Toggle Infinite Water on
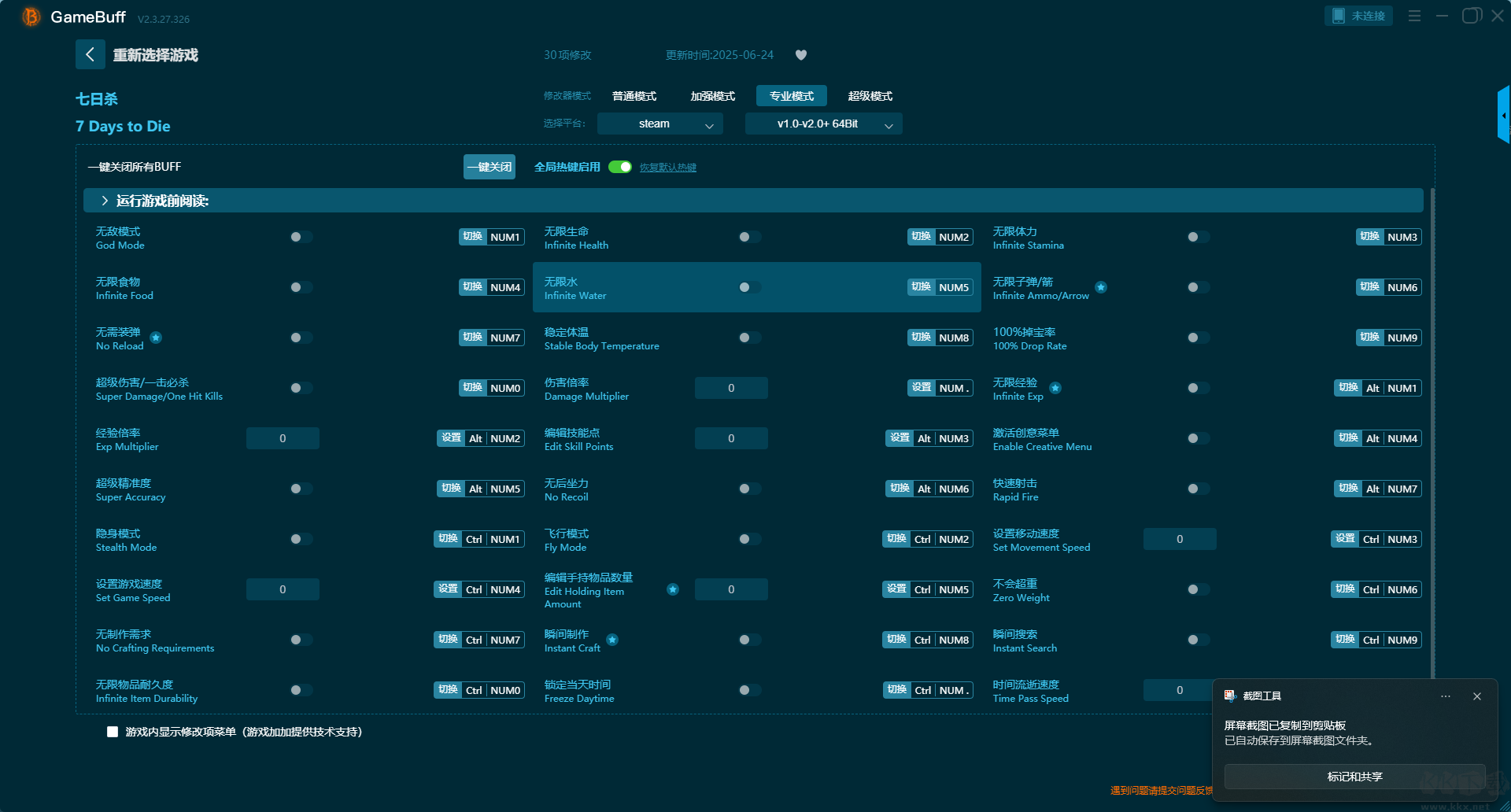The width and height of the screenshot is (1511, 812). [x=749, y=287]
